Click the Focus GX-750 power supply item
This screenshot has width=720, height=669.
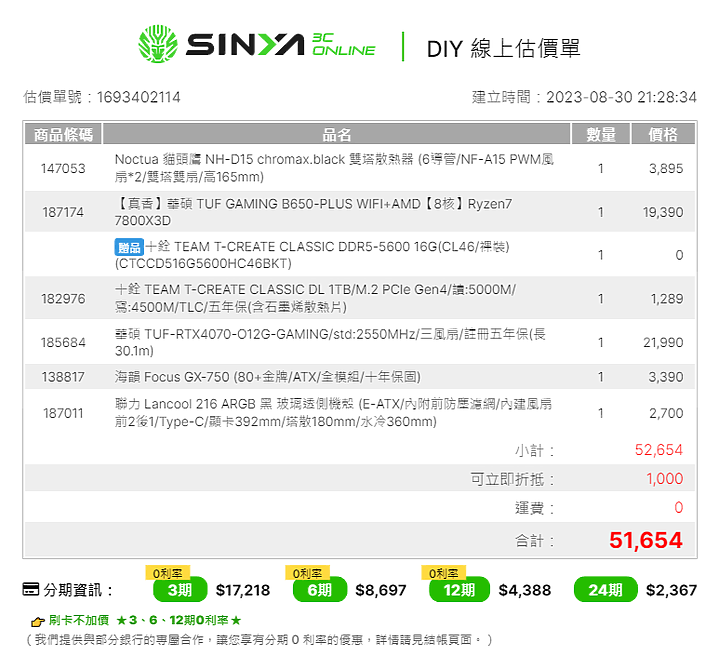pos(267,377)
